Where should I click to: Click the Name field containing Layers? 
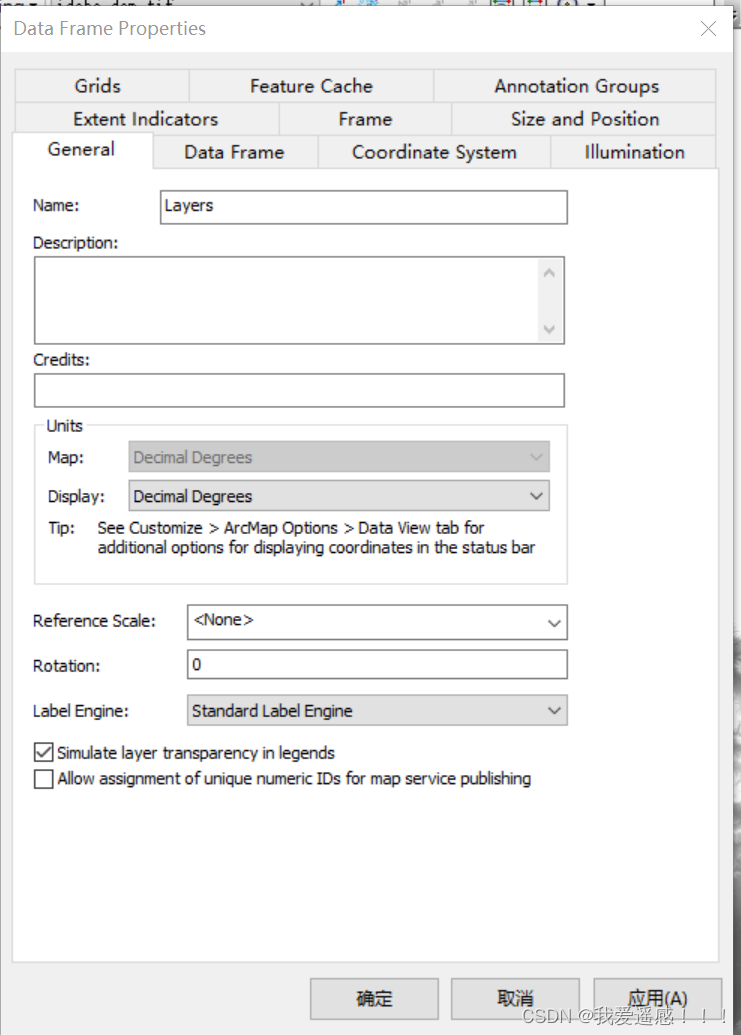364,207
